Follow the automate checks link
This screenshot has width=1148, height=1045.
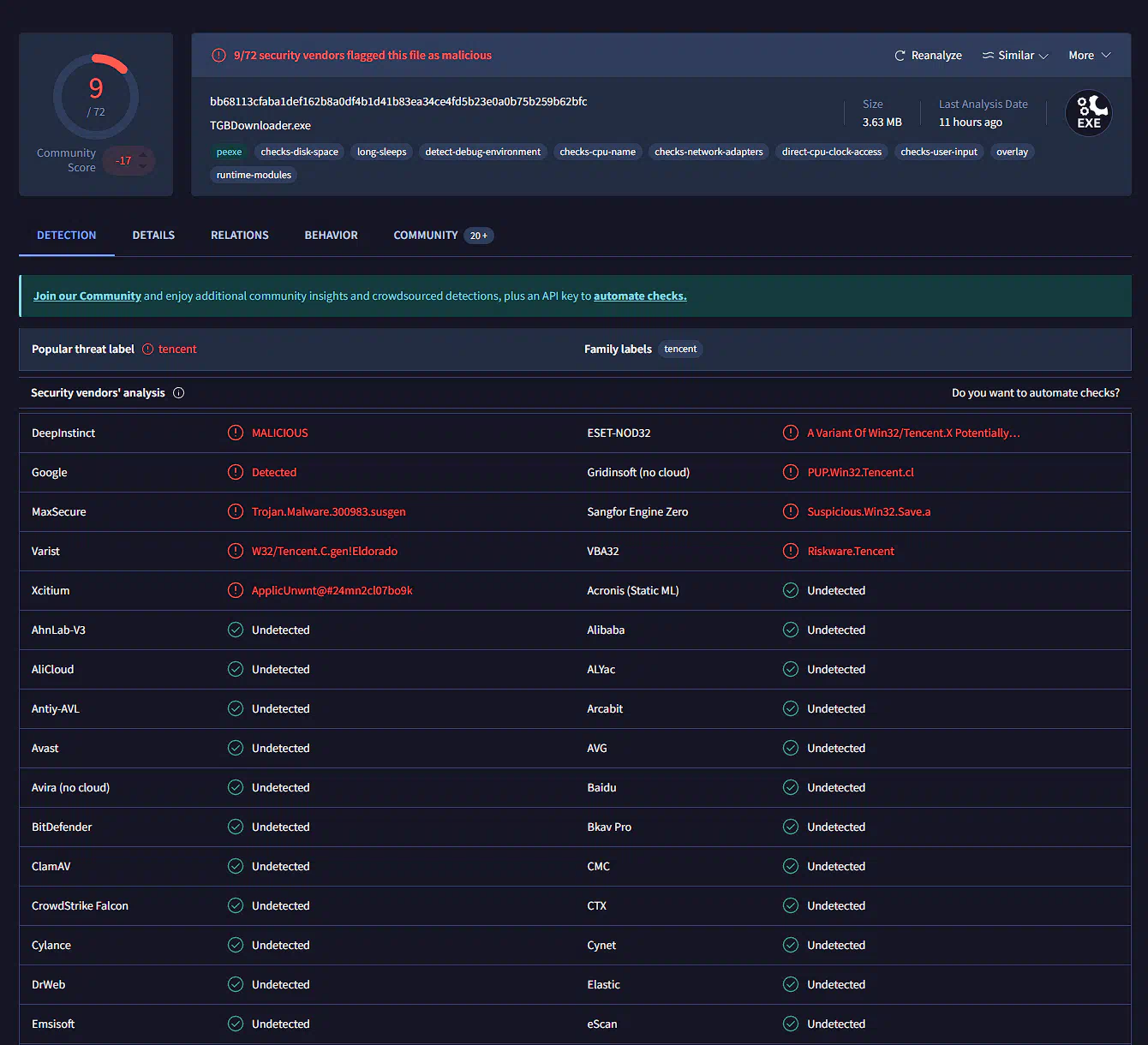coord(640,296)
